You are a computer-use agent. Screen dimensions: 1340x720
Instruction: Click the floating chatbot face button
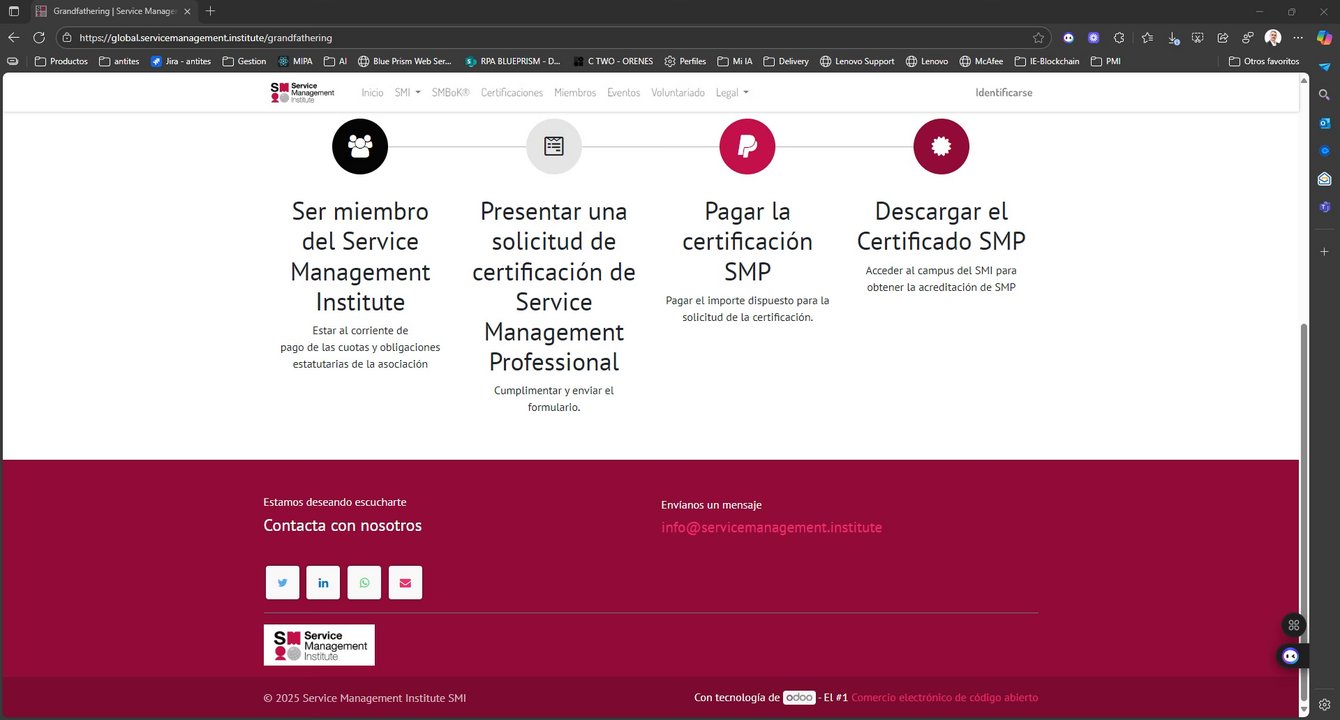pyautogui.click(x=1291, y=656)
